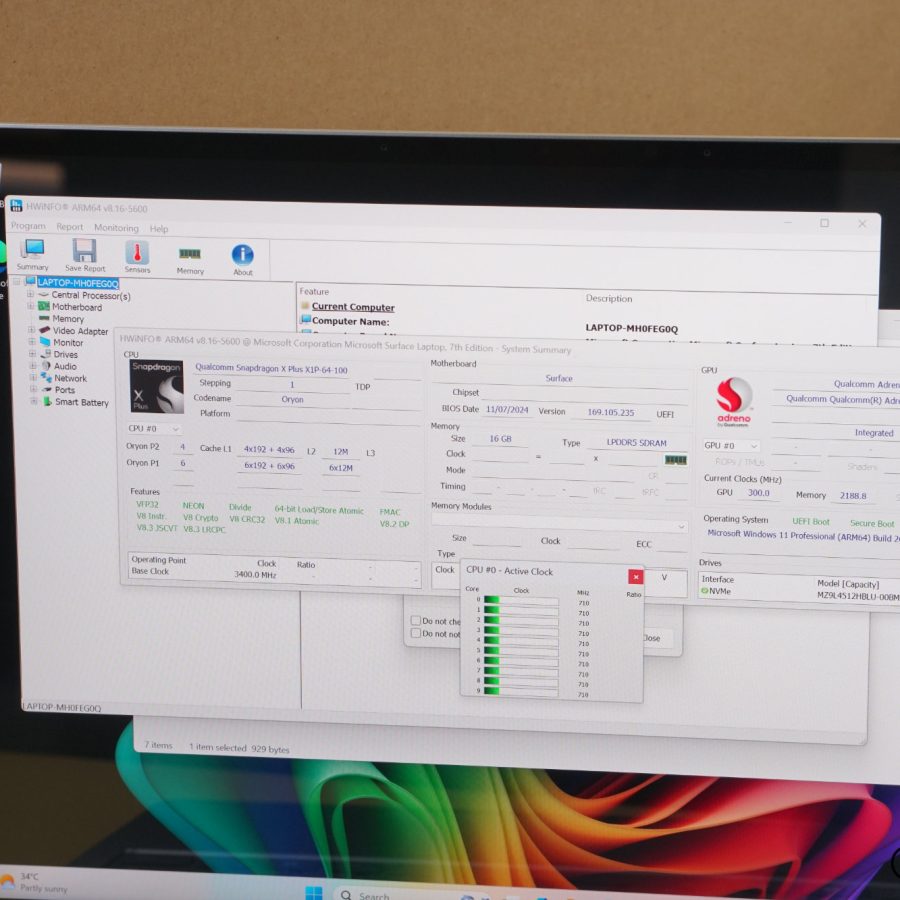This screenshot has height=900, width=900.
Task: Expand Central Processor(s) tree node
Action: point(30,294)
